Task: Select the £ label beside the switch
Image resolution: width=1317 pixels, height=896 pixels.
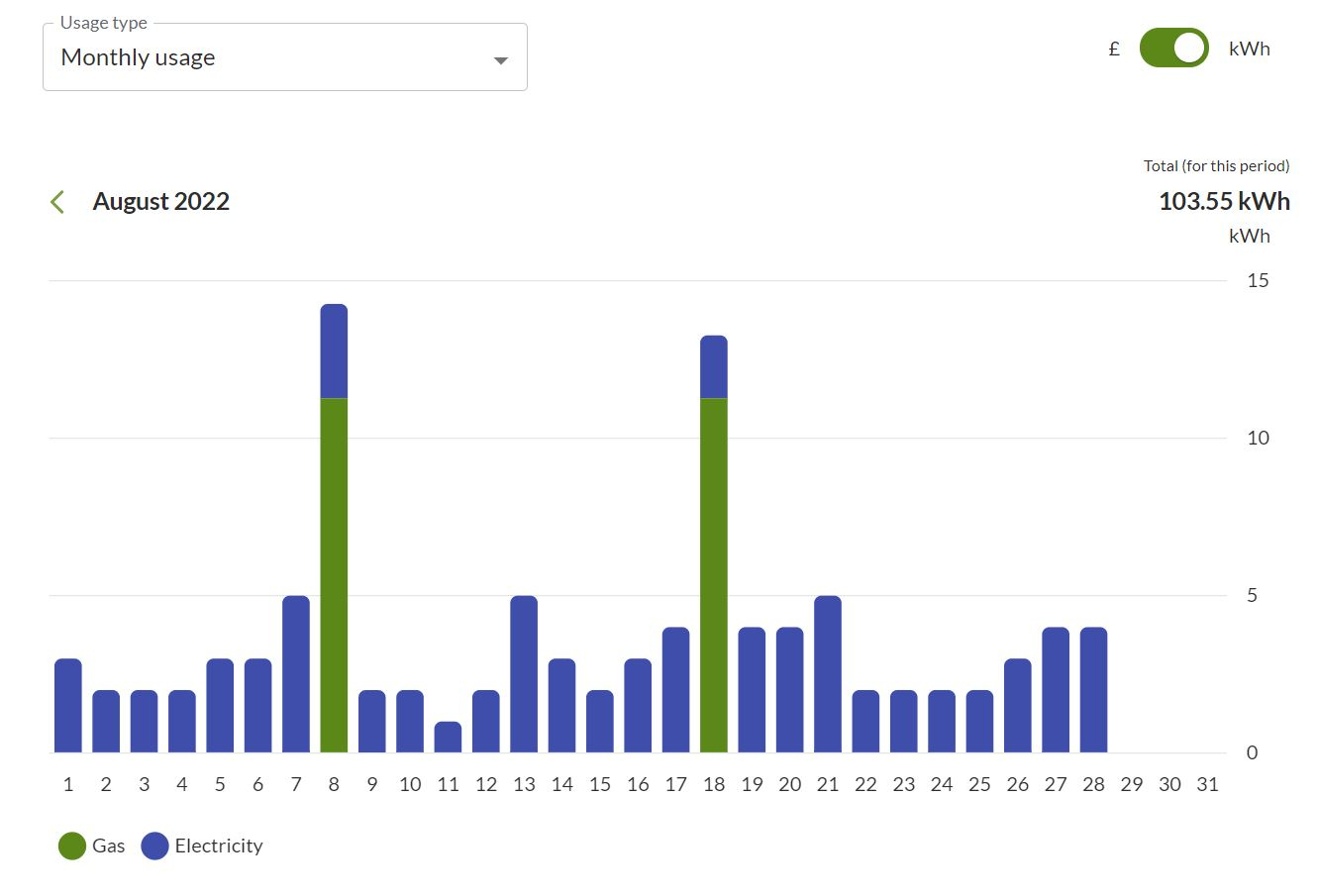Action: point(1114,50)
